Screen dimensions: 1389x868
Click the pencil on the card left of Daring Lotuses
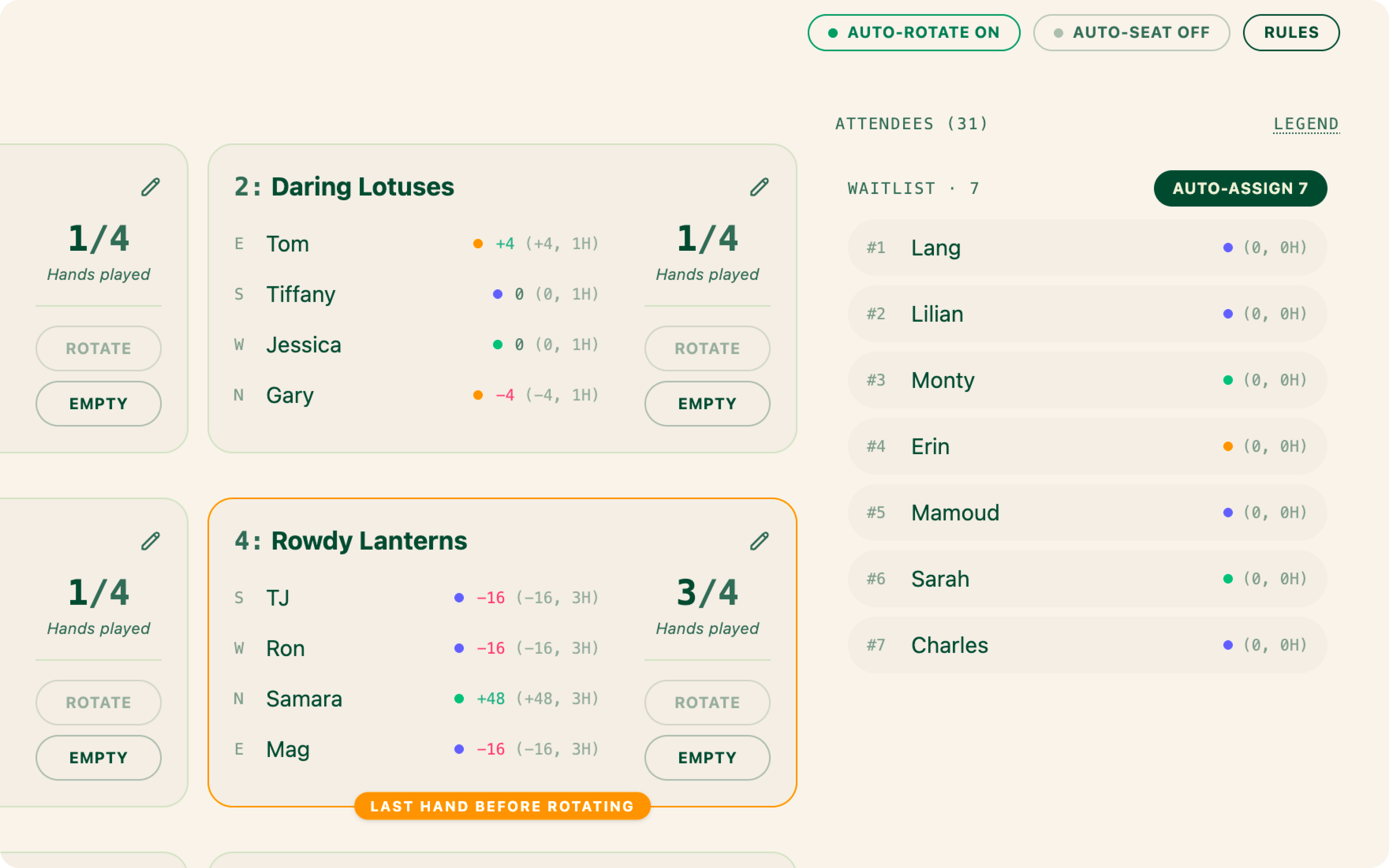150,187
